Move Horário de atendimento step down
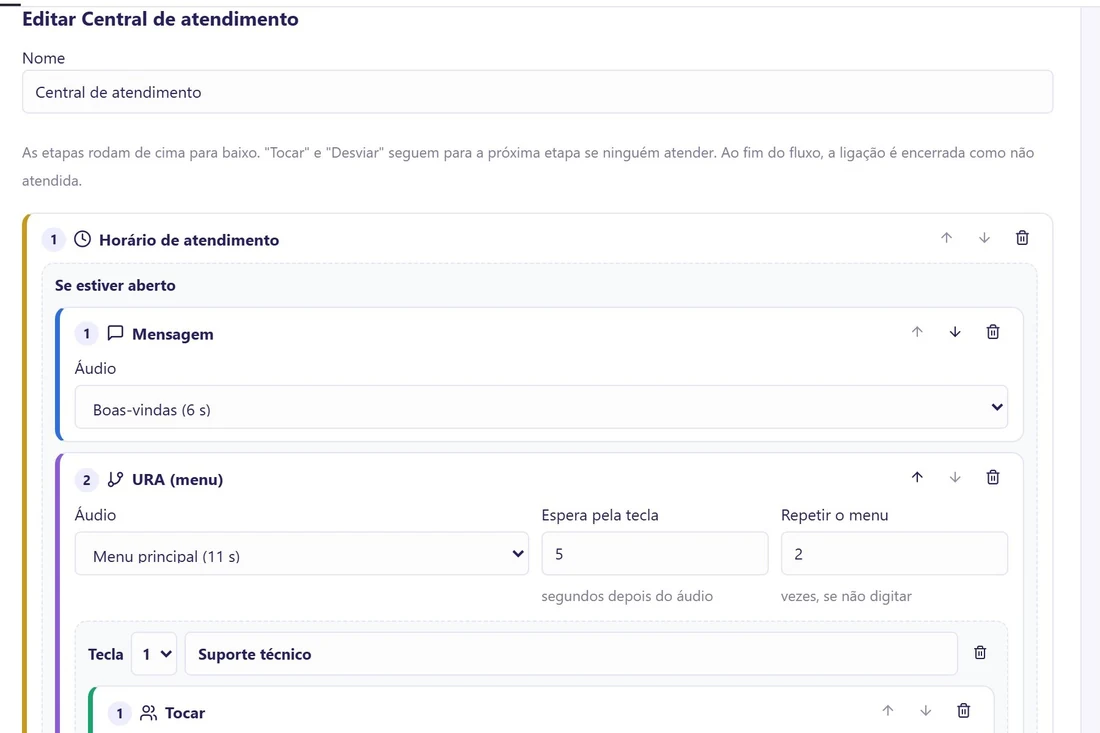Viewport: 1100px width, 733px height. pyautogui.click(x=984, y=238)
